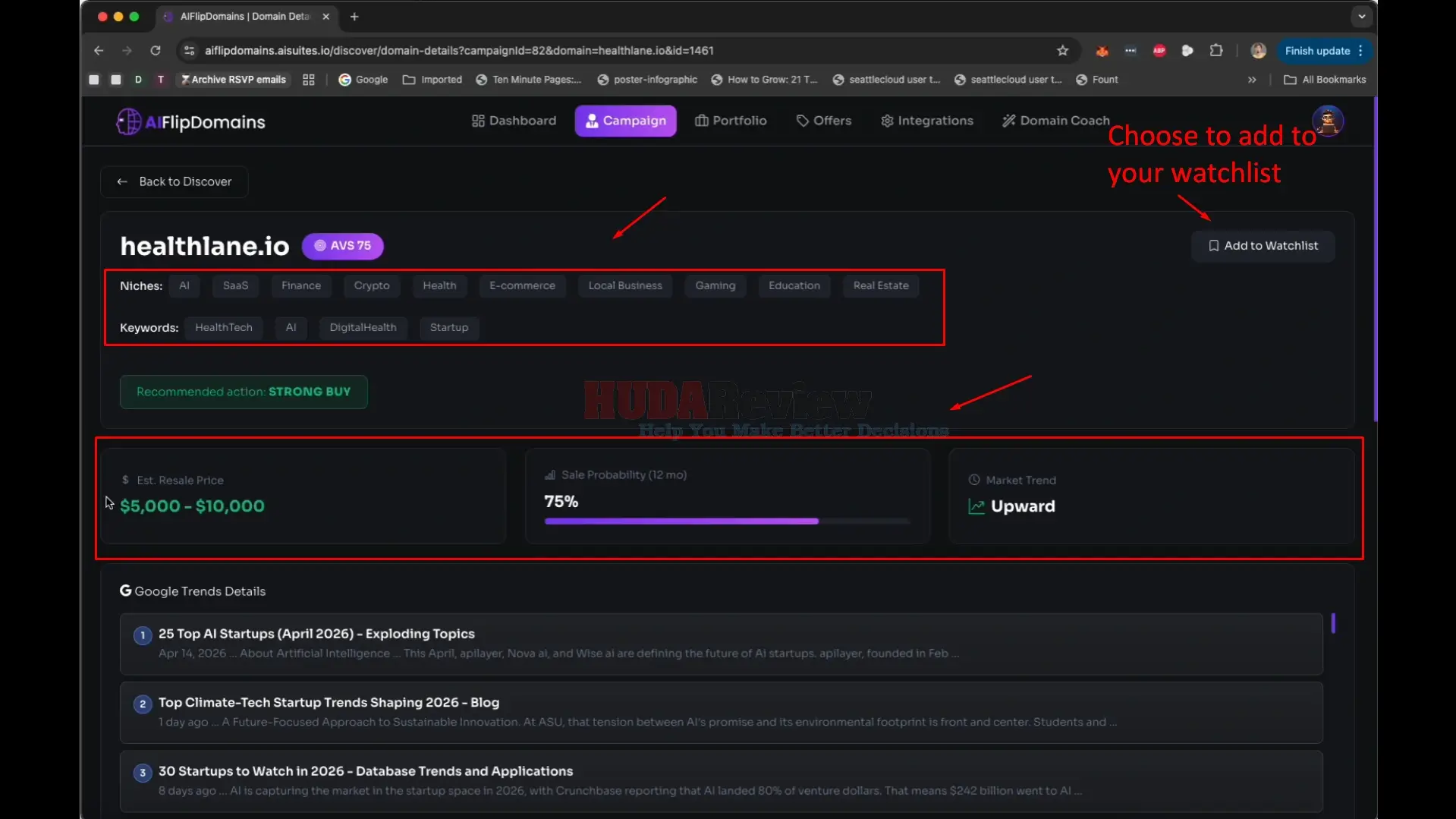
Task: Open the Finish update menu dots
Action: [x=1361, y=51]
